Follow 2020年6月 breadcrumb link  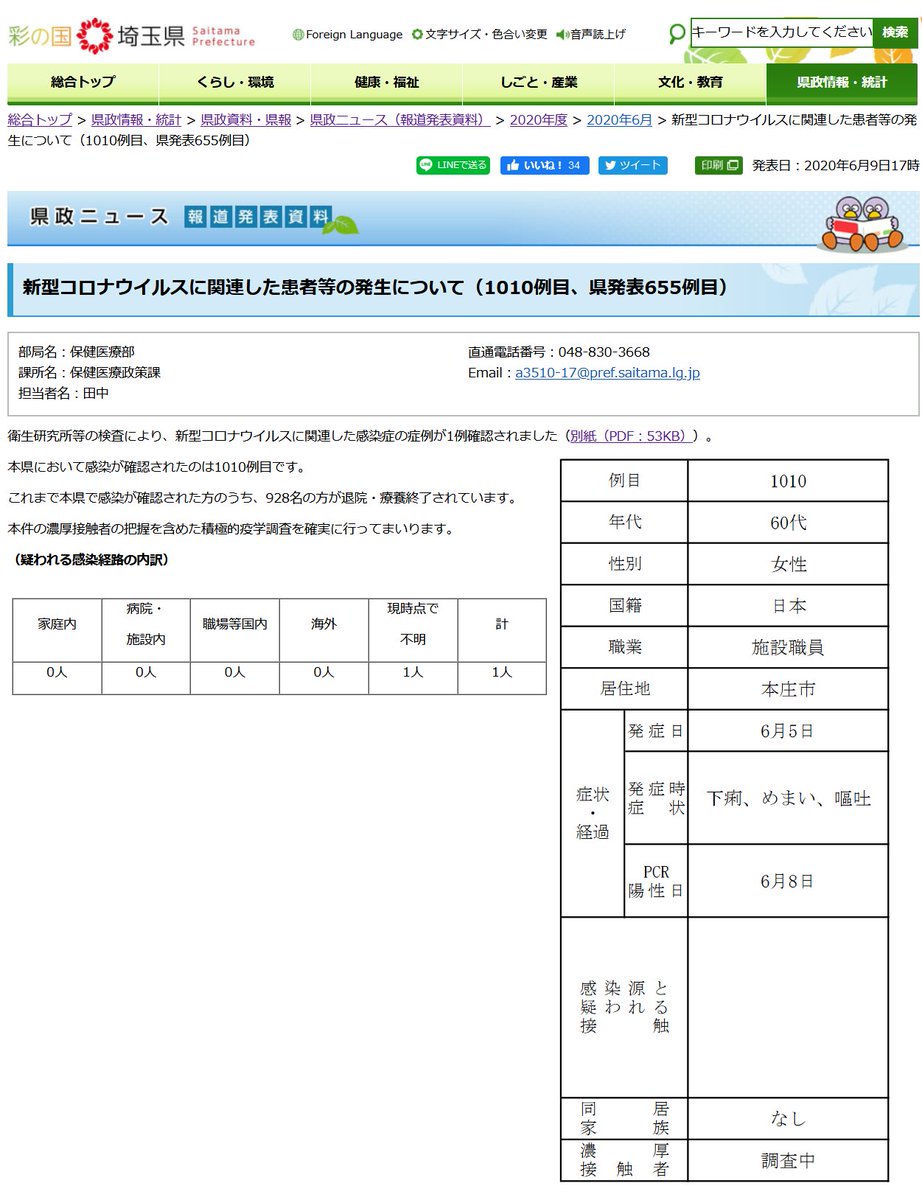619,120
